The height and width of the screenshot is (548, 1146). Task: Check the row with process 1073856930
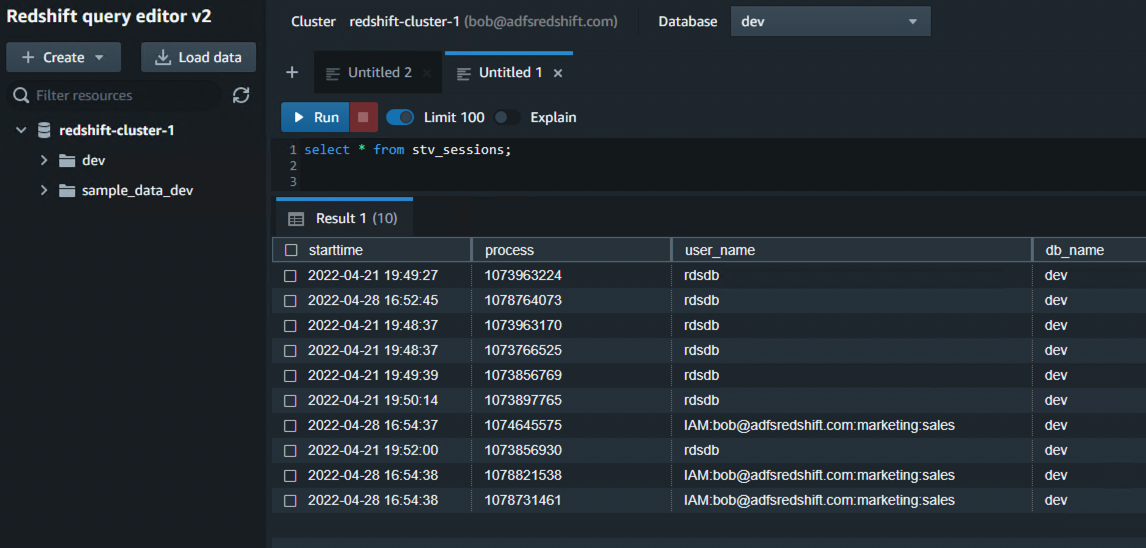(x=290, y=451)
